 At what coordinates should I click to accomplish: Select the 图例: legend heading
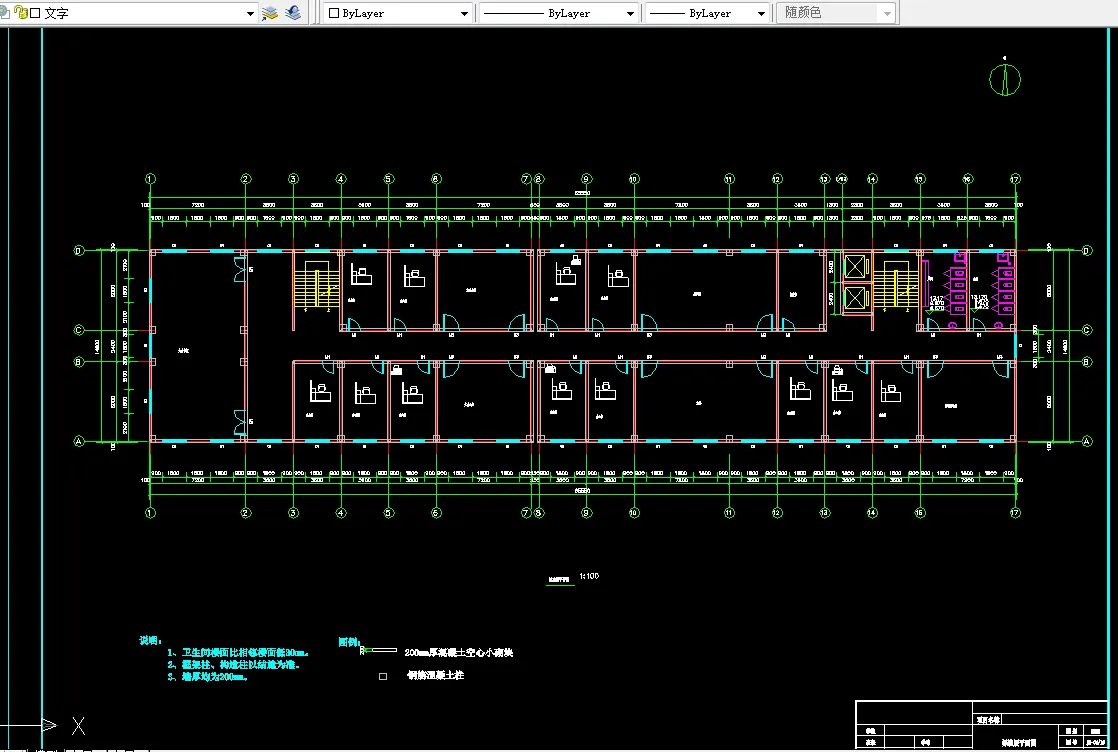pos(349,642)
